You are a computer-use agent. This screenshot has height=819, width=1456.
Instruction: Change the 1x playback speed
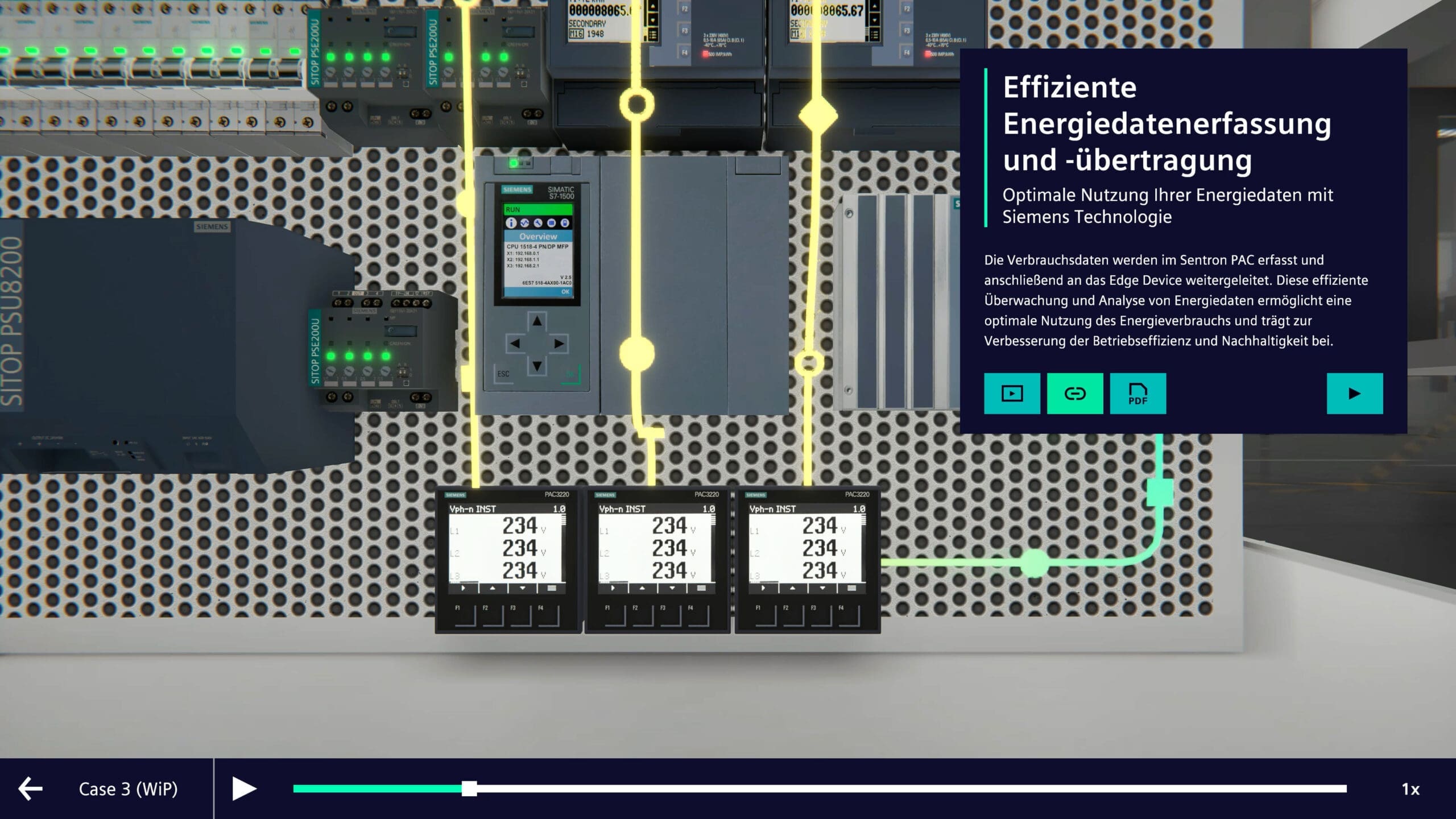[1410, 789]
